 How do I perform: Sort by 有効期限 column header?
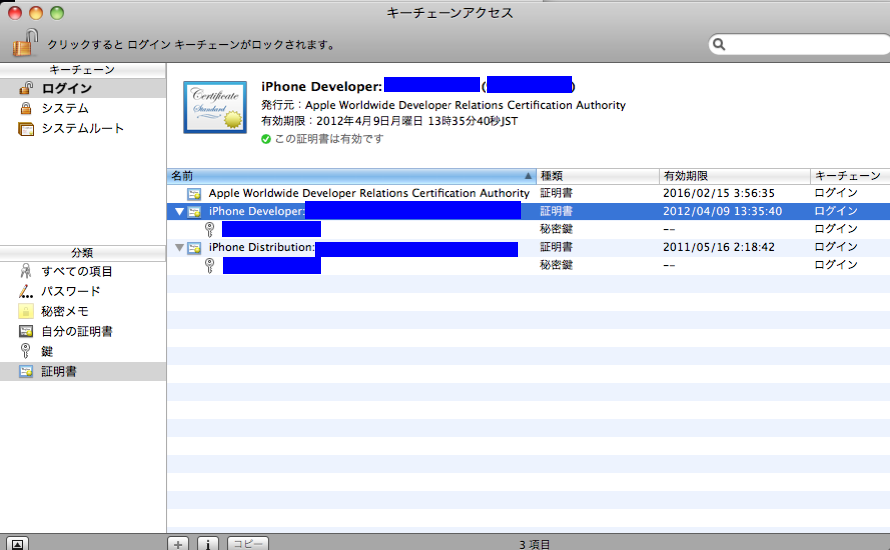click(734, 176)
